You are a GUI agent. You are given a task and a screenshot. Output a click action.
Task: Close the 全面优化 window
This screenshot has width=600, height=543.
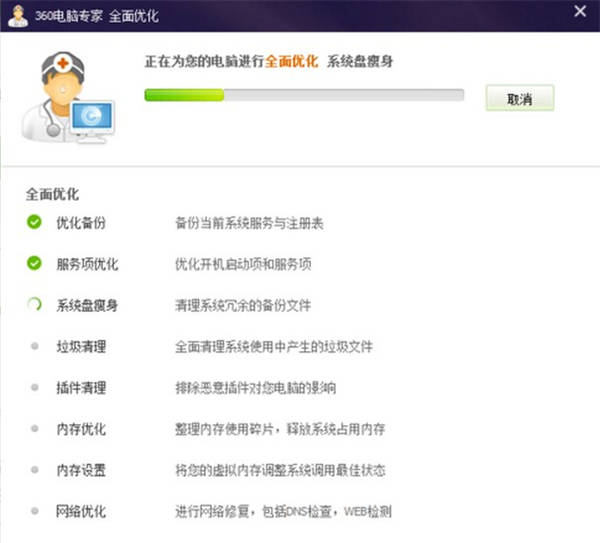[x=580, y=12]
